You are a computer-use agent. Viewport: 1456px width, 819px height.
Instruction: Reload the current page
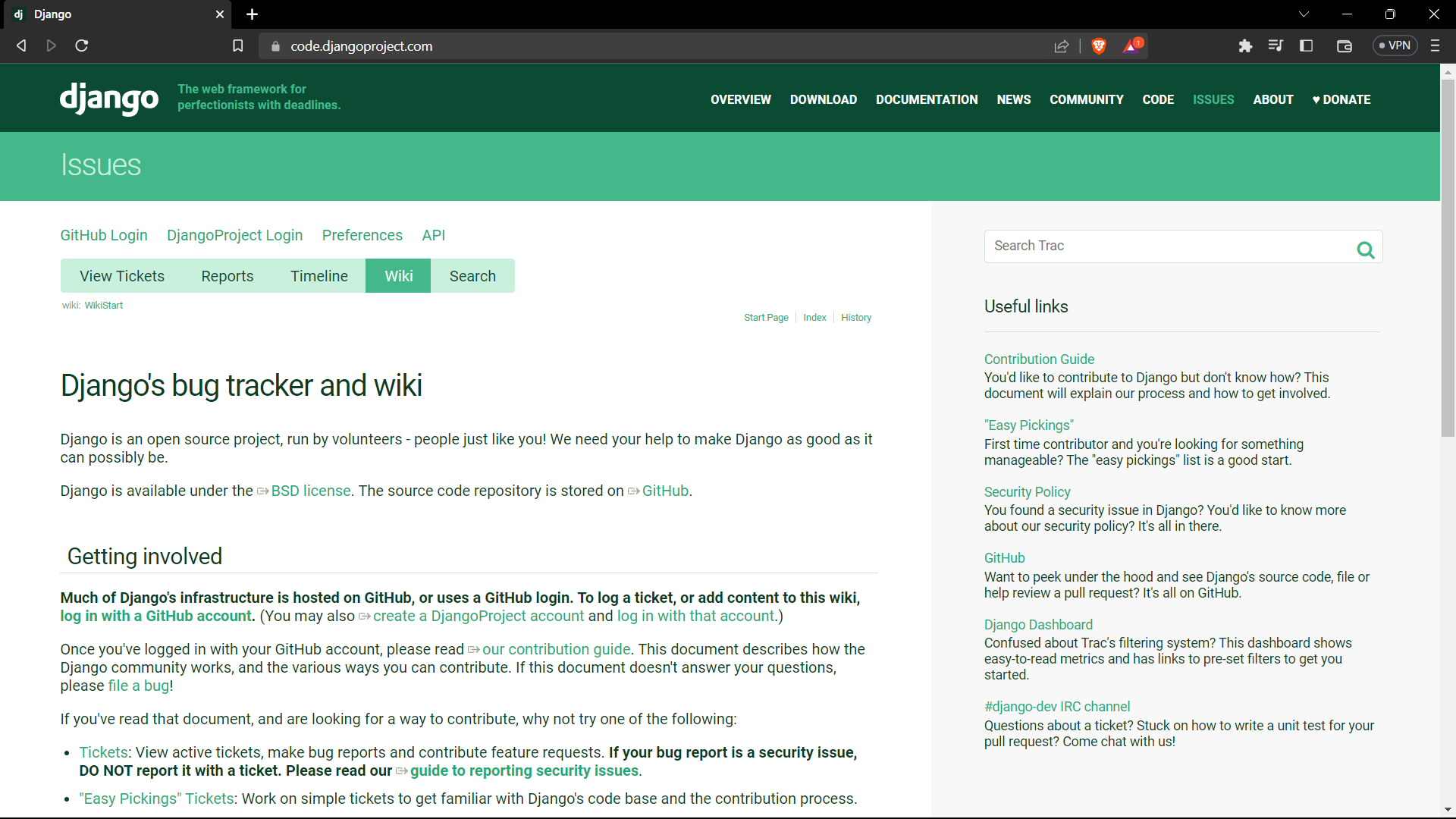81,45
